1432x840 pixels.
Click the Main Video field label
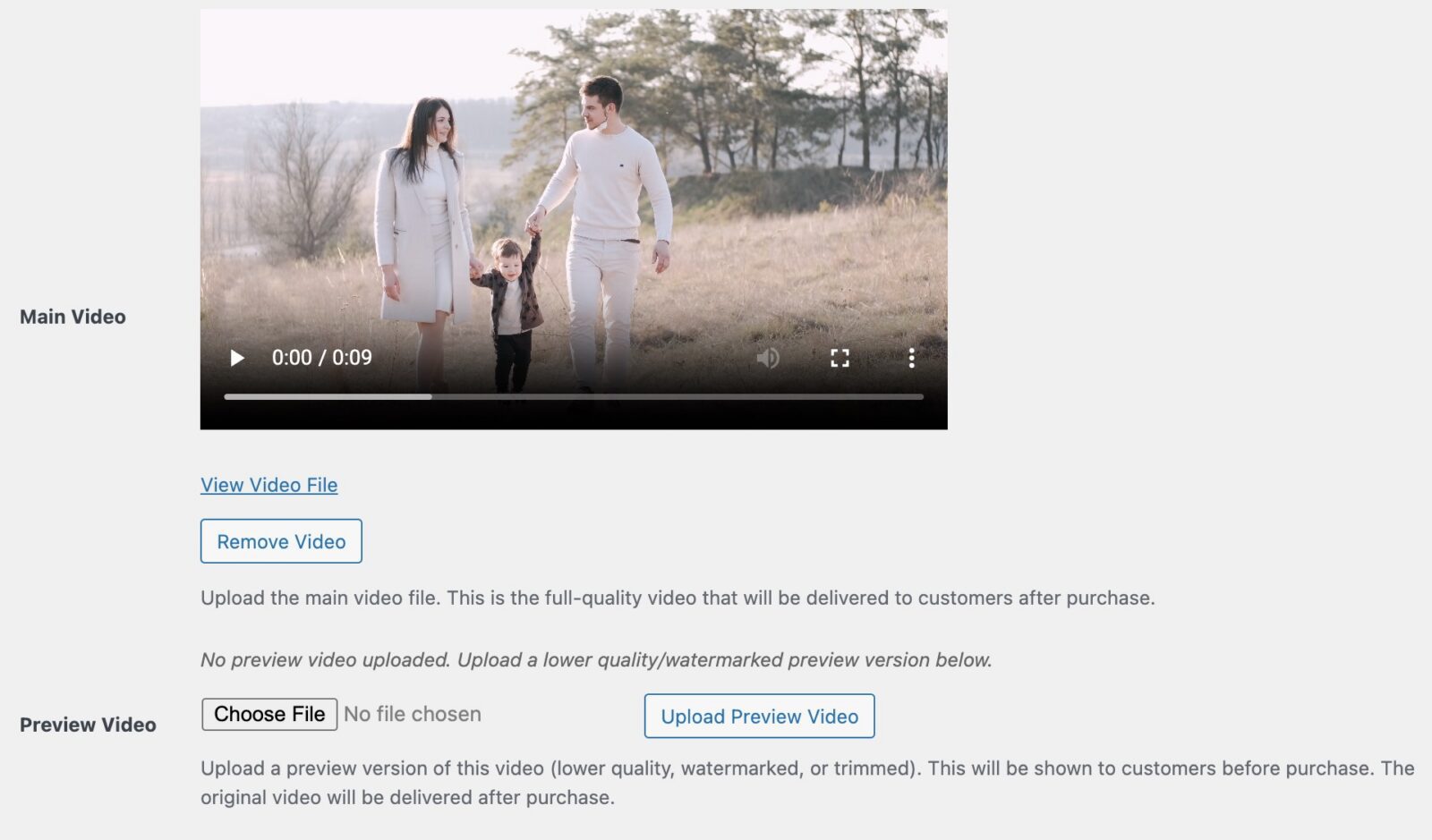point(72,317)
